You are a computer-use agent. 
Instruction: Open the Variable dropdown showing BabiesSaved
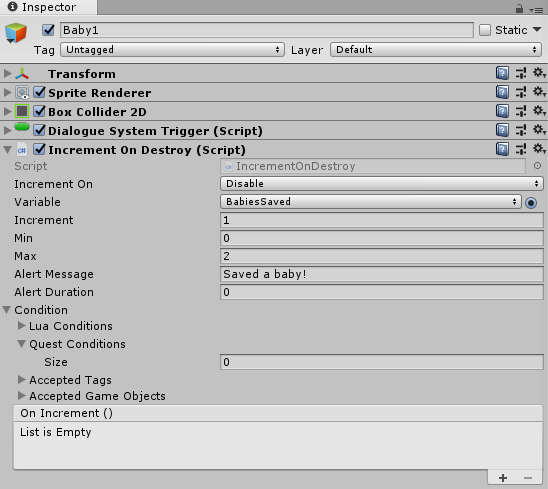pyautogui.click(x=371, y=202)
